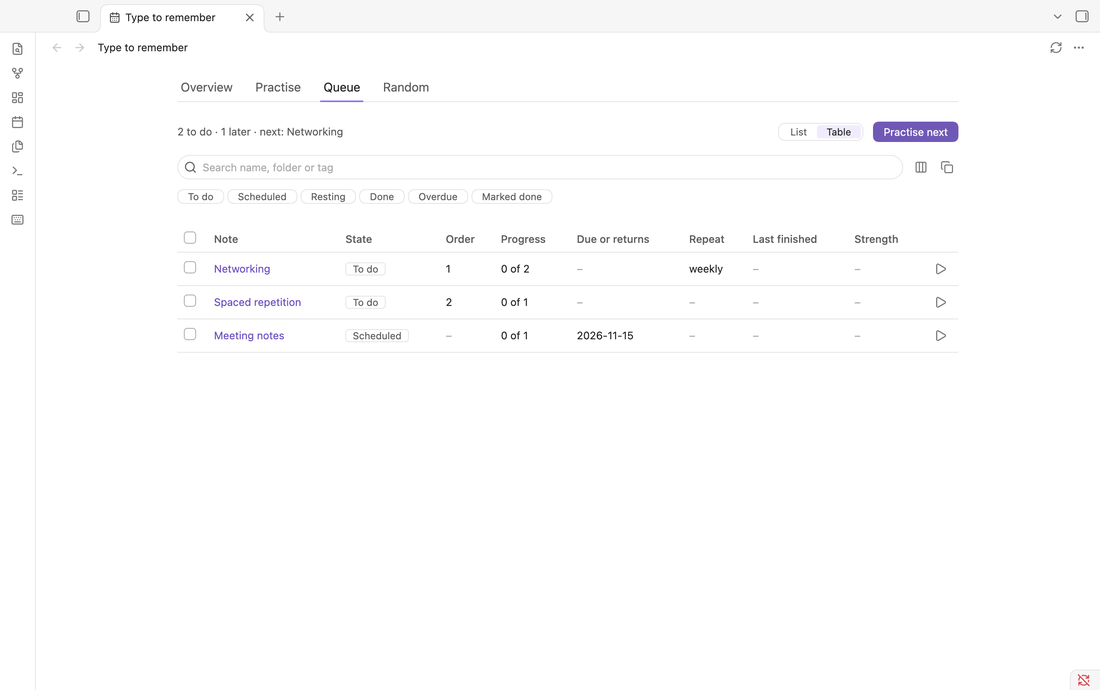Click the To do badge in Networking row
This screenshot has height=690, width=1100.
pos(365,269)
